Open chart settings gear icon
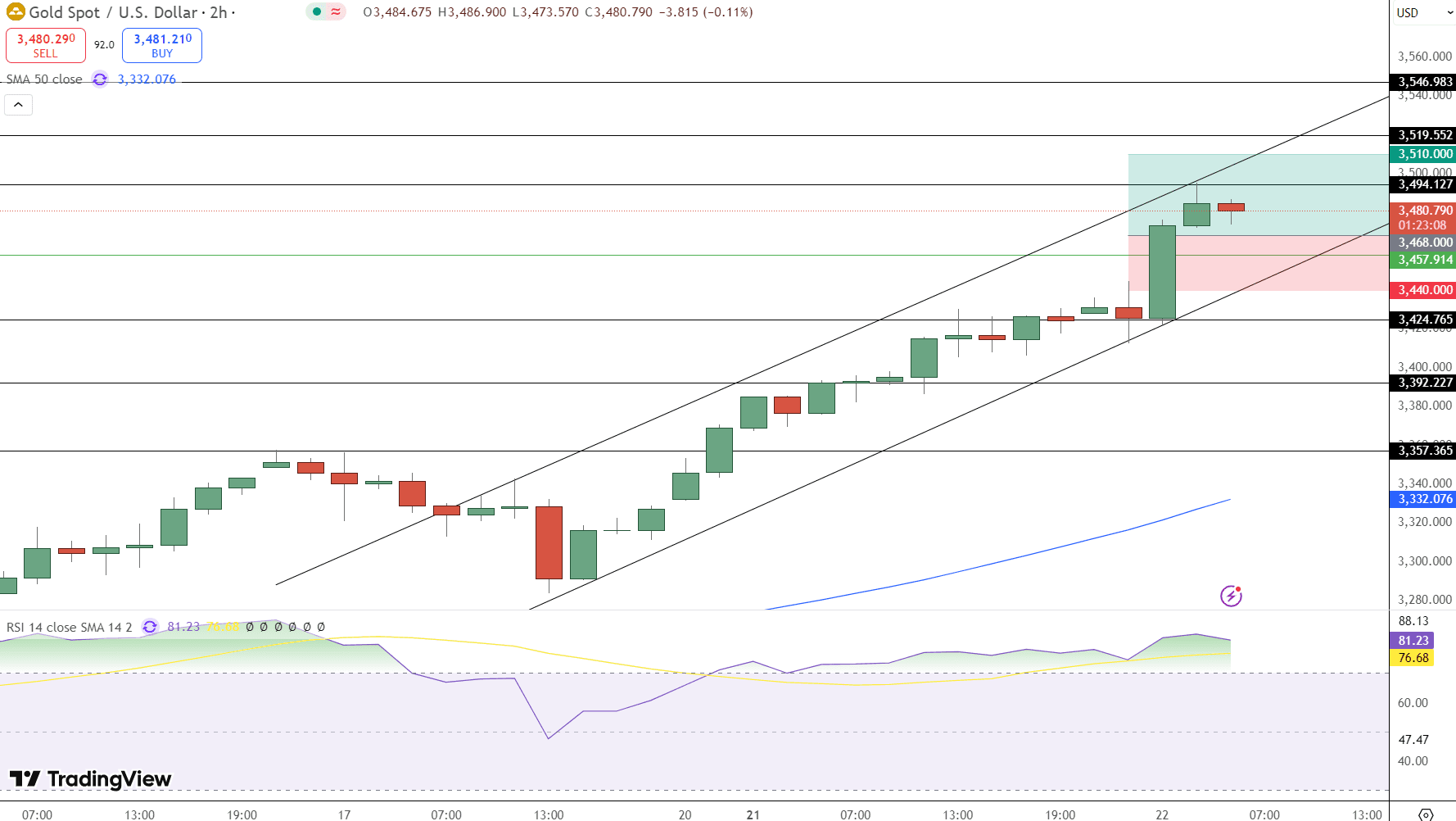 coord(1426,814)
